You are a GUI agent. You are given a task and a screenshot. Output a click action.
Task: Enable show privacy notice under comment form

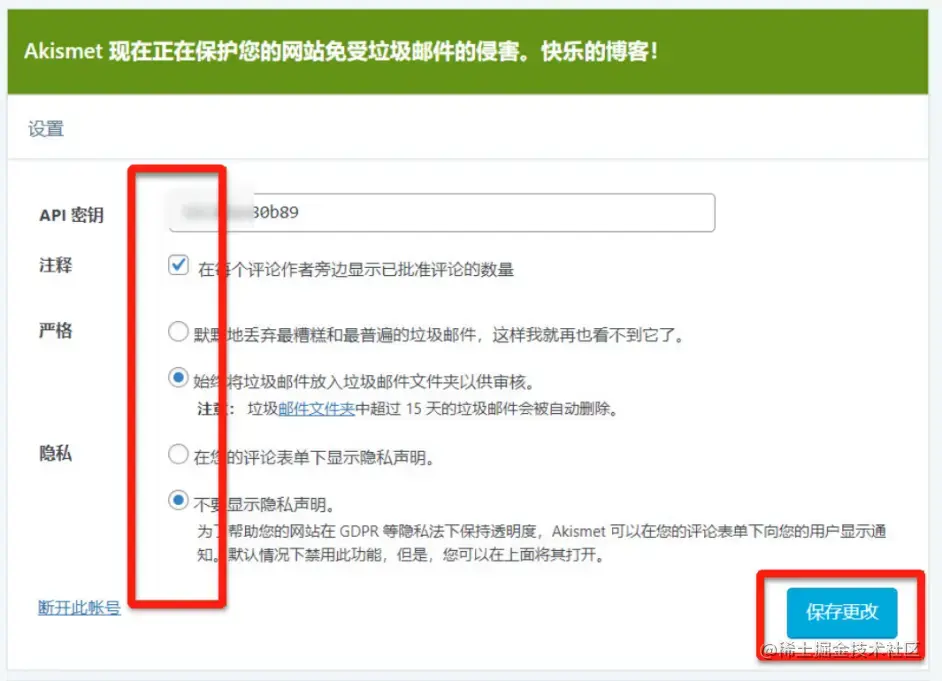179,453
